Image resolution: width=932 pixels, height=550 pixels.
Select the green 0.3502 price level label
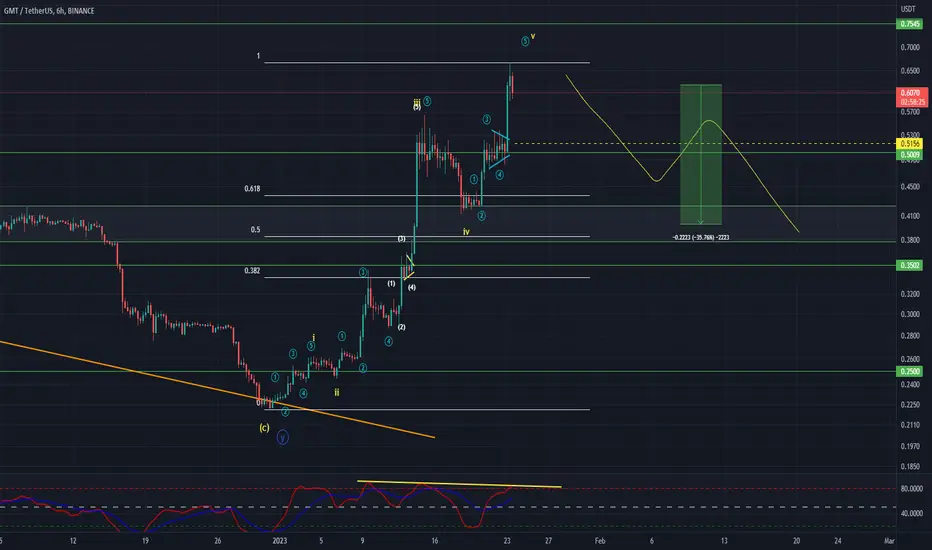(x=909, y=265)
